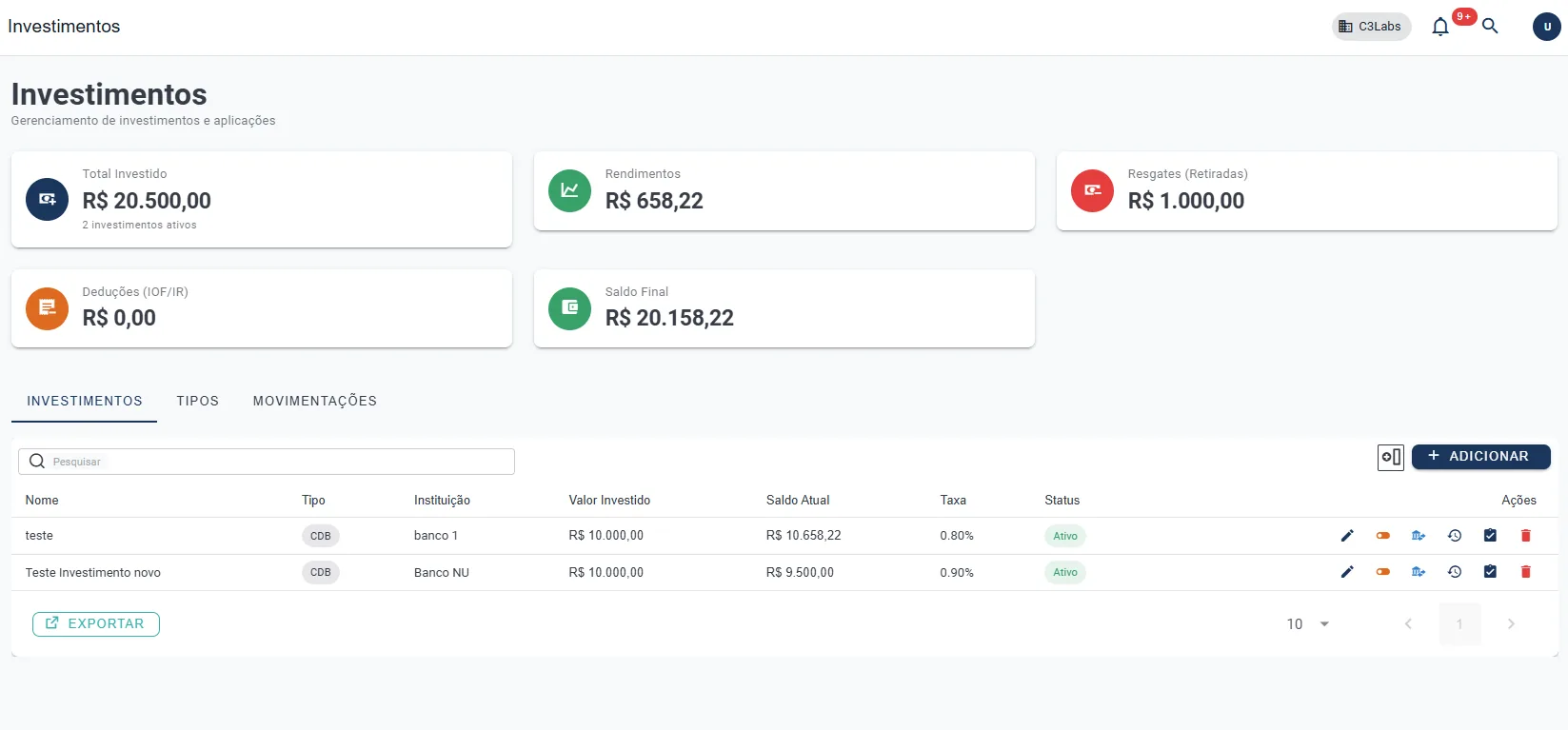The image size is (1568, 730).
Task: Delete 'Teste Investimento novo' via trash icon
Action: (x=1526, y=572)
